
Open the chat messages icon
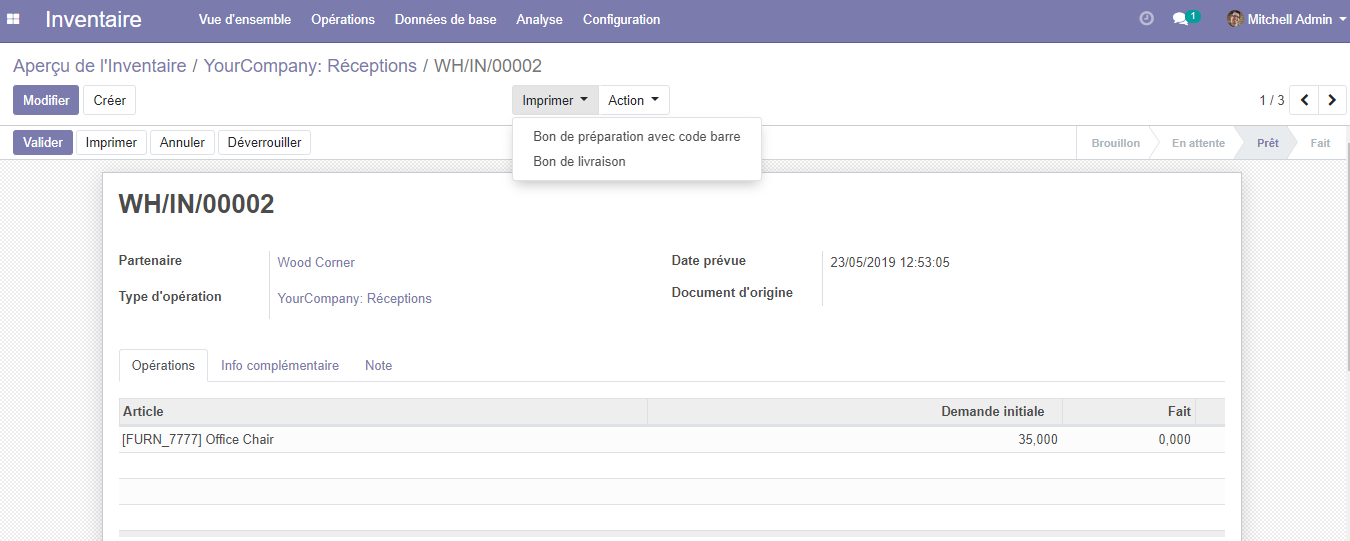tap(1181, 19)
